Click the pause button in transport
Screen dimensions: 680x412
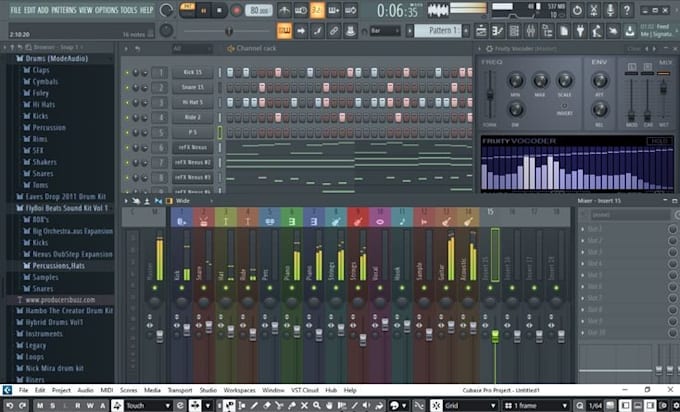[203, 10]
